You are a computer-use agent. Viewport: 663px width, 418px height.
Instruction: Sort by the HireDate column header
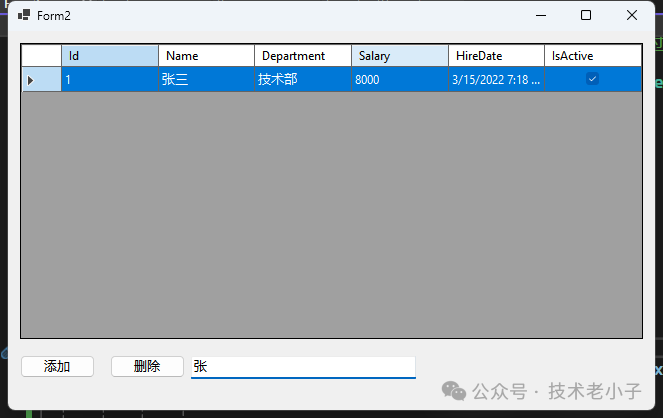(x=496, y=56)
